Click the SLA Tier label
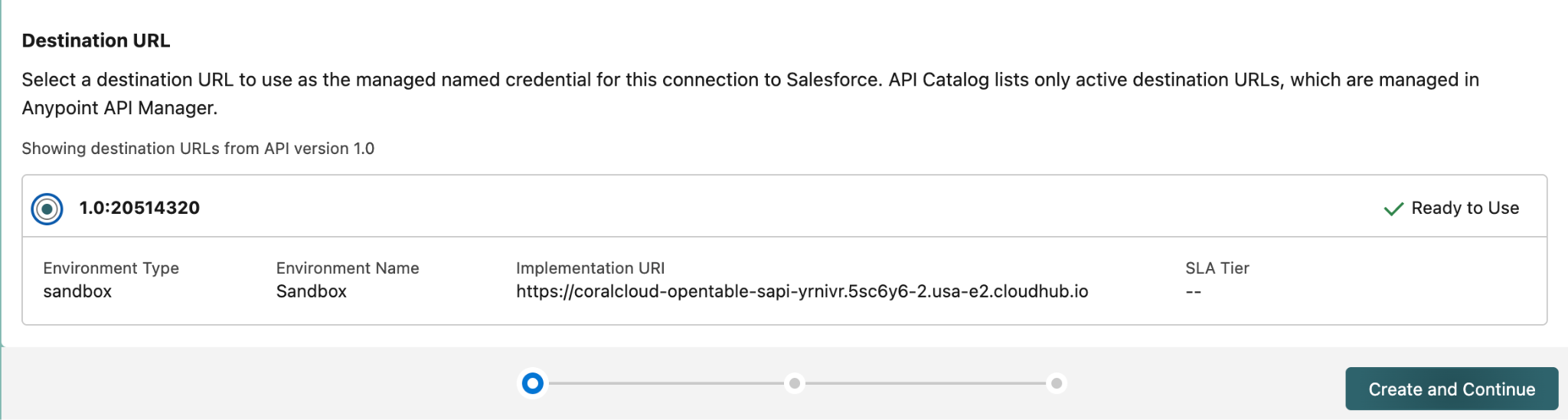This screenshot has width=1568, height=420. point(1217,268)
